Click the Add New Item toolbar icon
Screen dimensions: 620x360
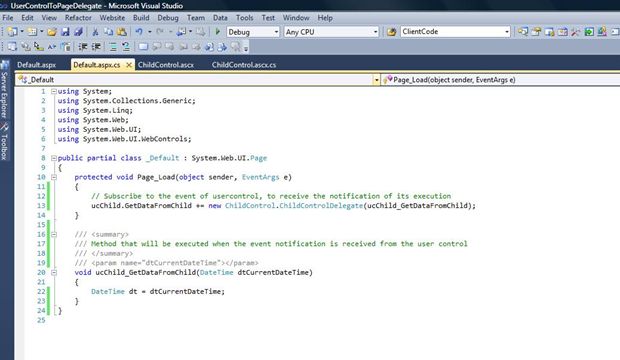click(x=32, y=32)
